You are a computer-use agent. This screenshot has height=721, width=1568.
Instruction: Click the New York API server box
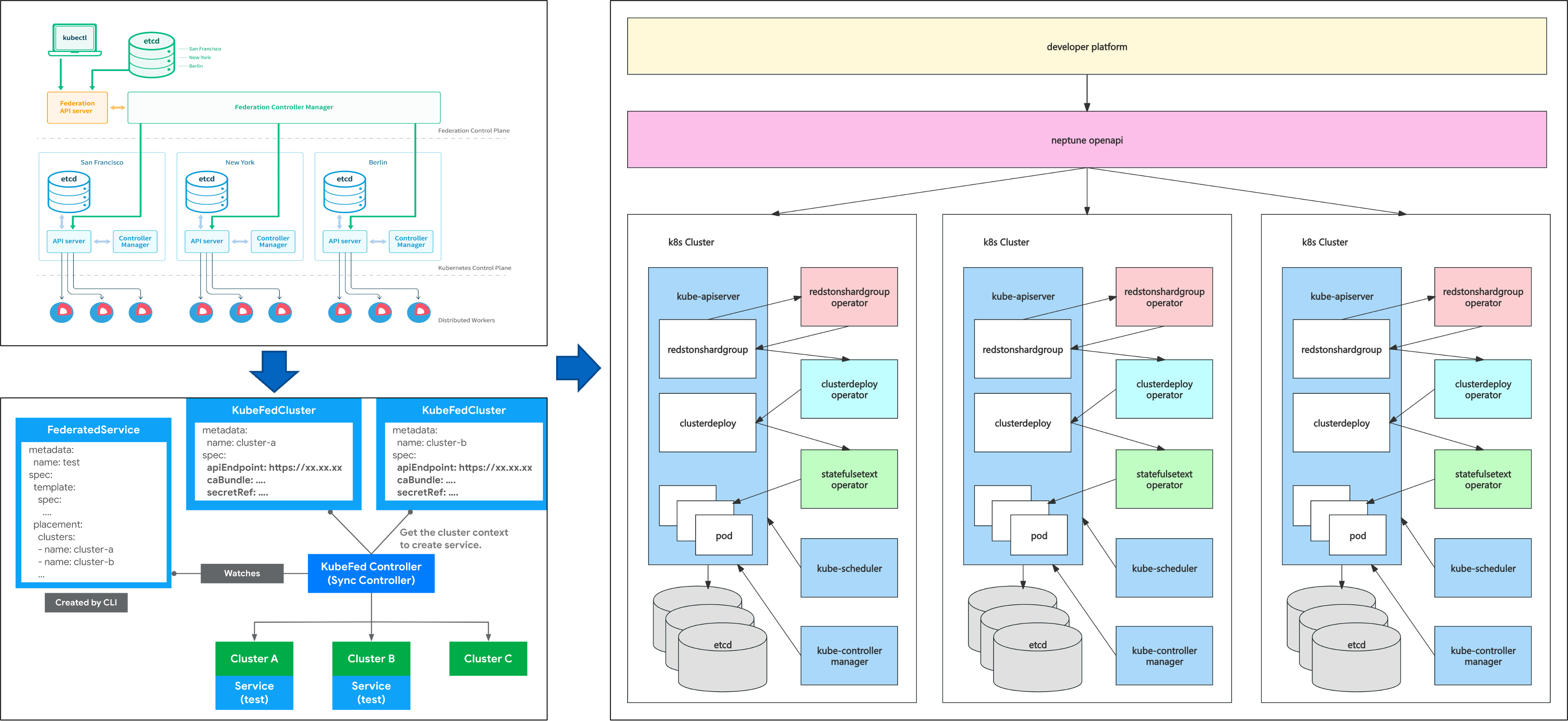click(207, 241)
